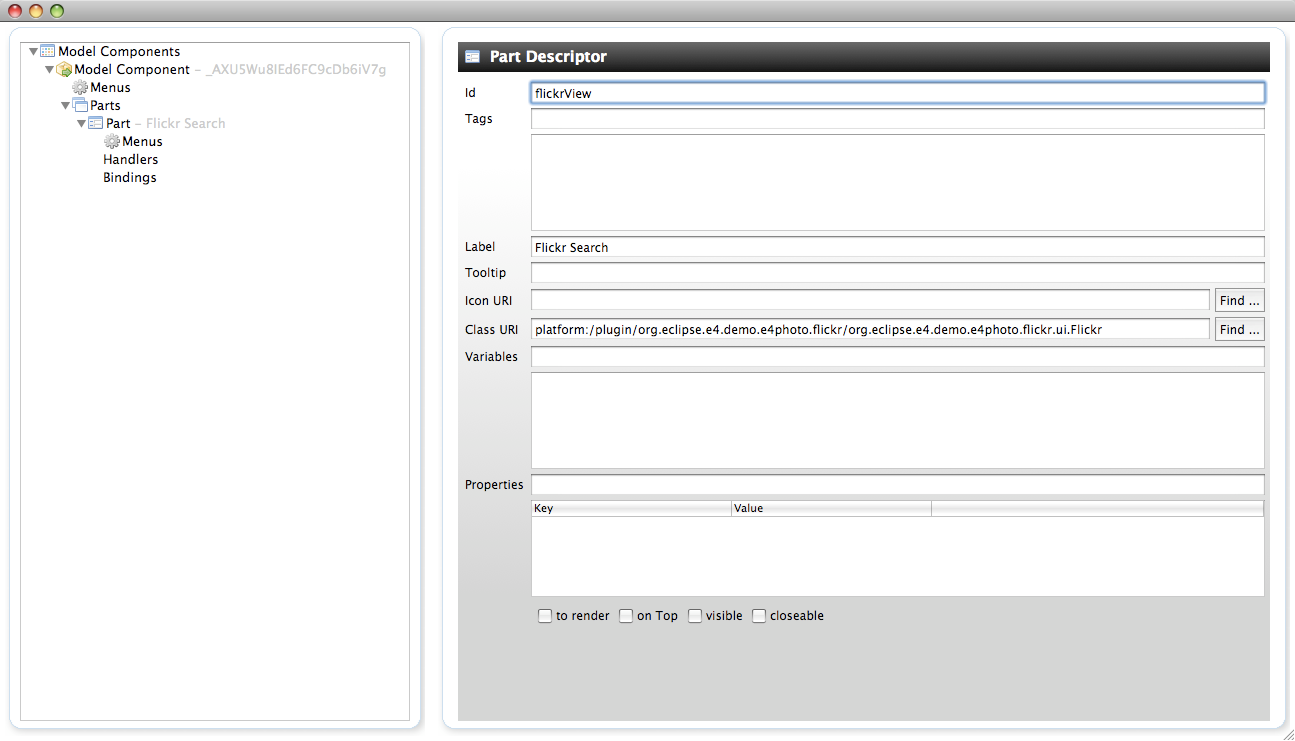This screenshot has height=741, width=1295.
Task: Click the yellow minimize window button
Action: [x=36, y=11]
